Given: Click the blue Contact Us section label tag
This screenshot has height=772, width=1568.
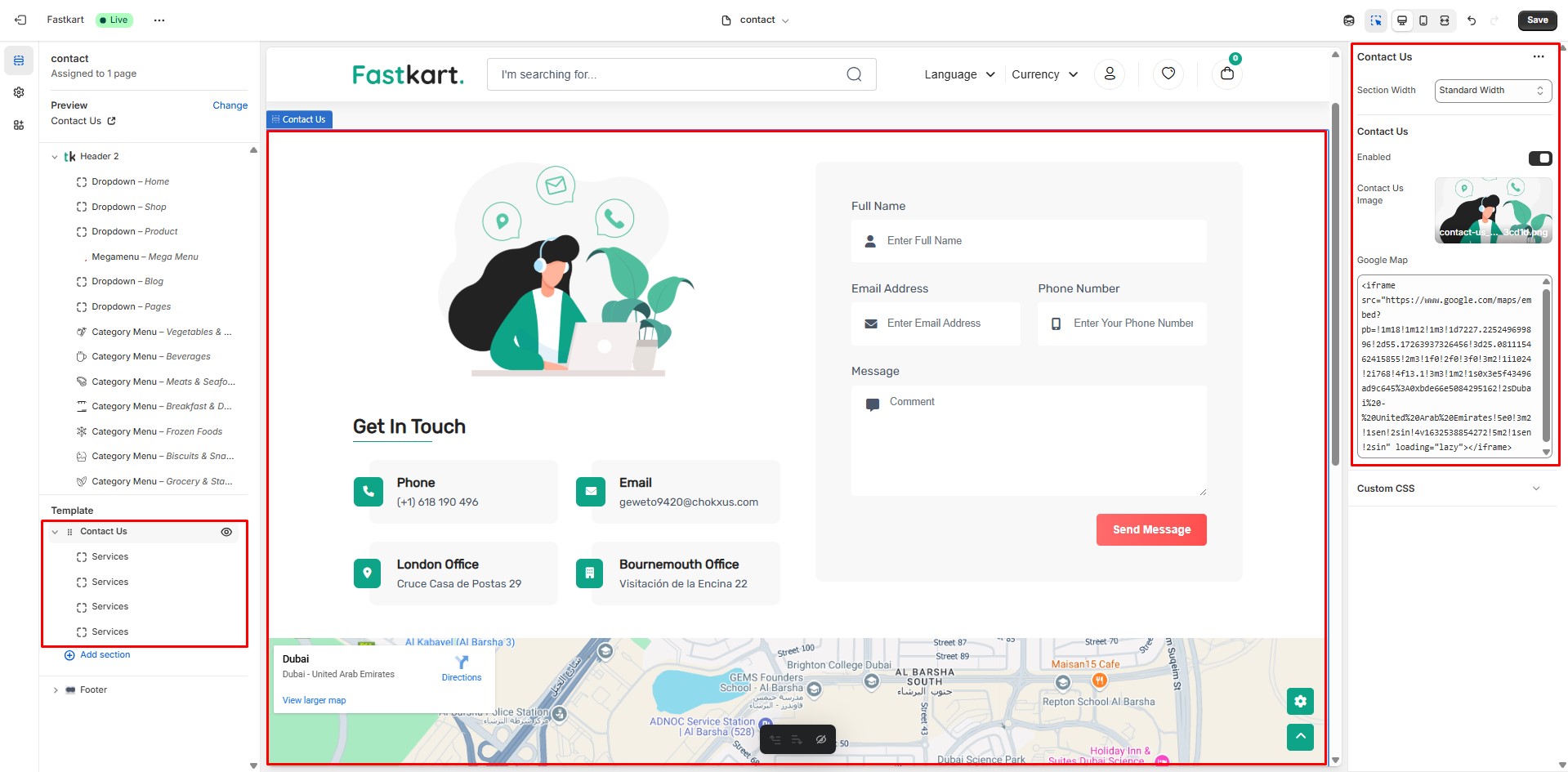Looking at the screenshot, I should coord(299,119).
